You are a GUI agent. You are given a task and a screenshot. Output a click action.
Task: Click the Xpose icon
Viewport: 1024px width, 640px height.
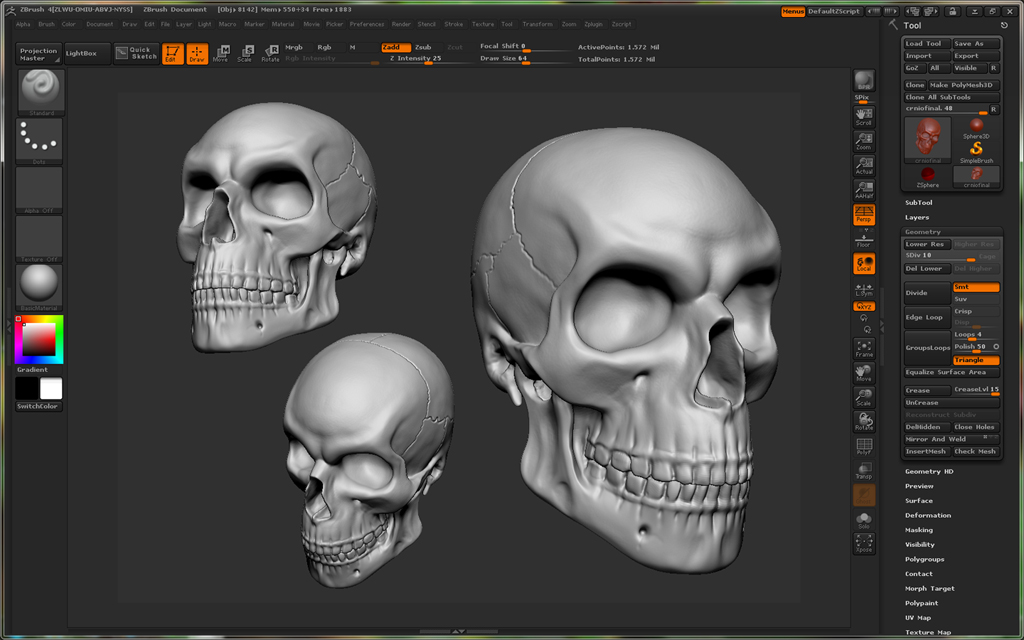click(x=864, y=543)
